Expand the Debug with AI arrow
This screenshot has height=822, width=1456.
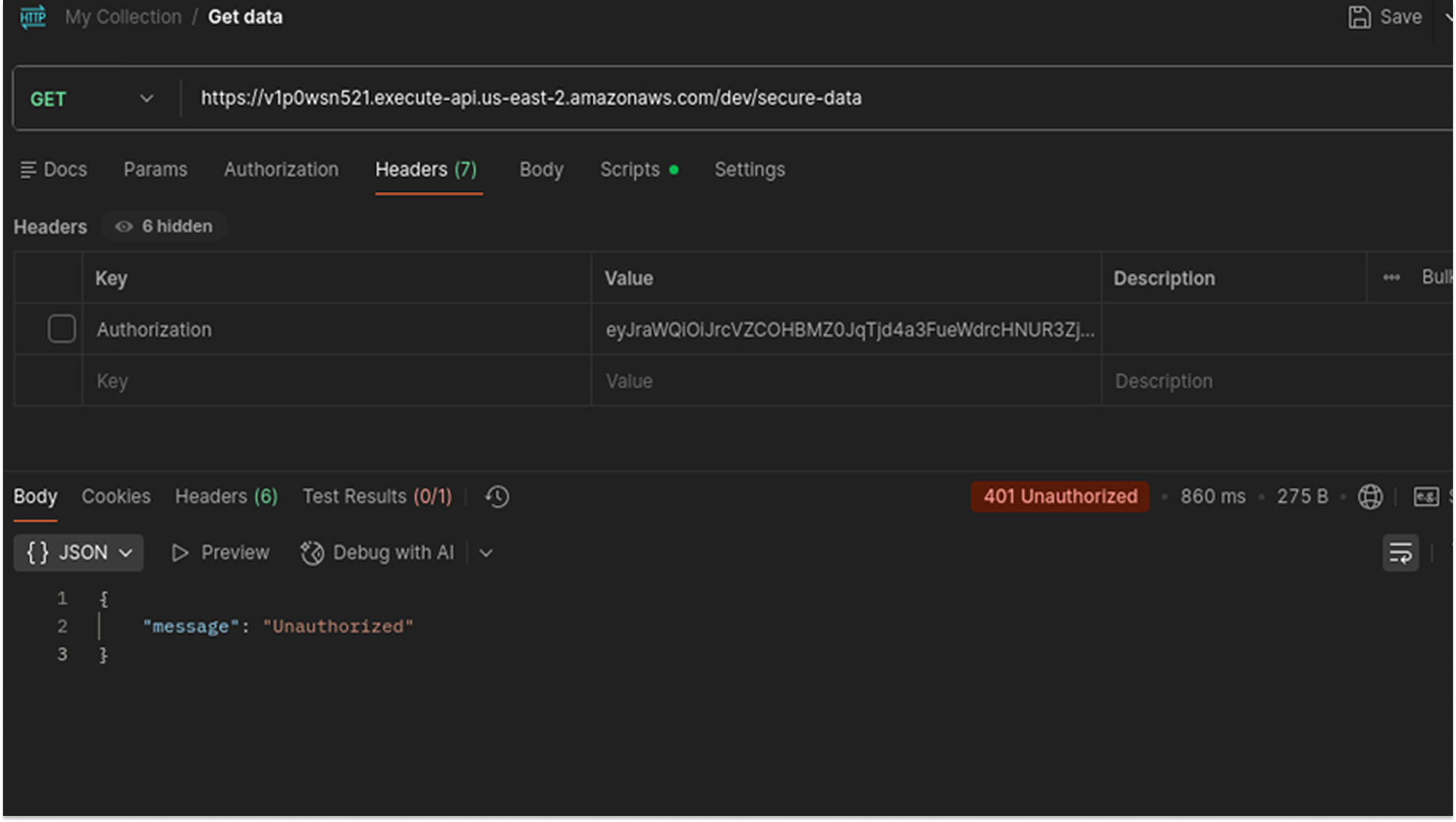pyautogui.click(x=486, y=553)
